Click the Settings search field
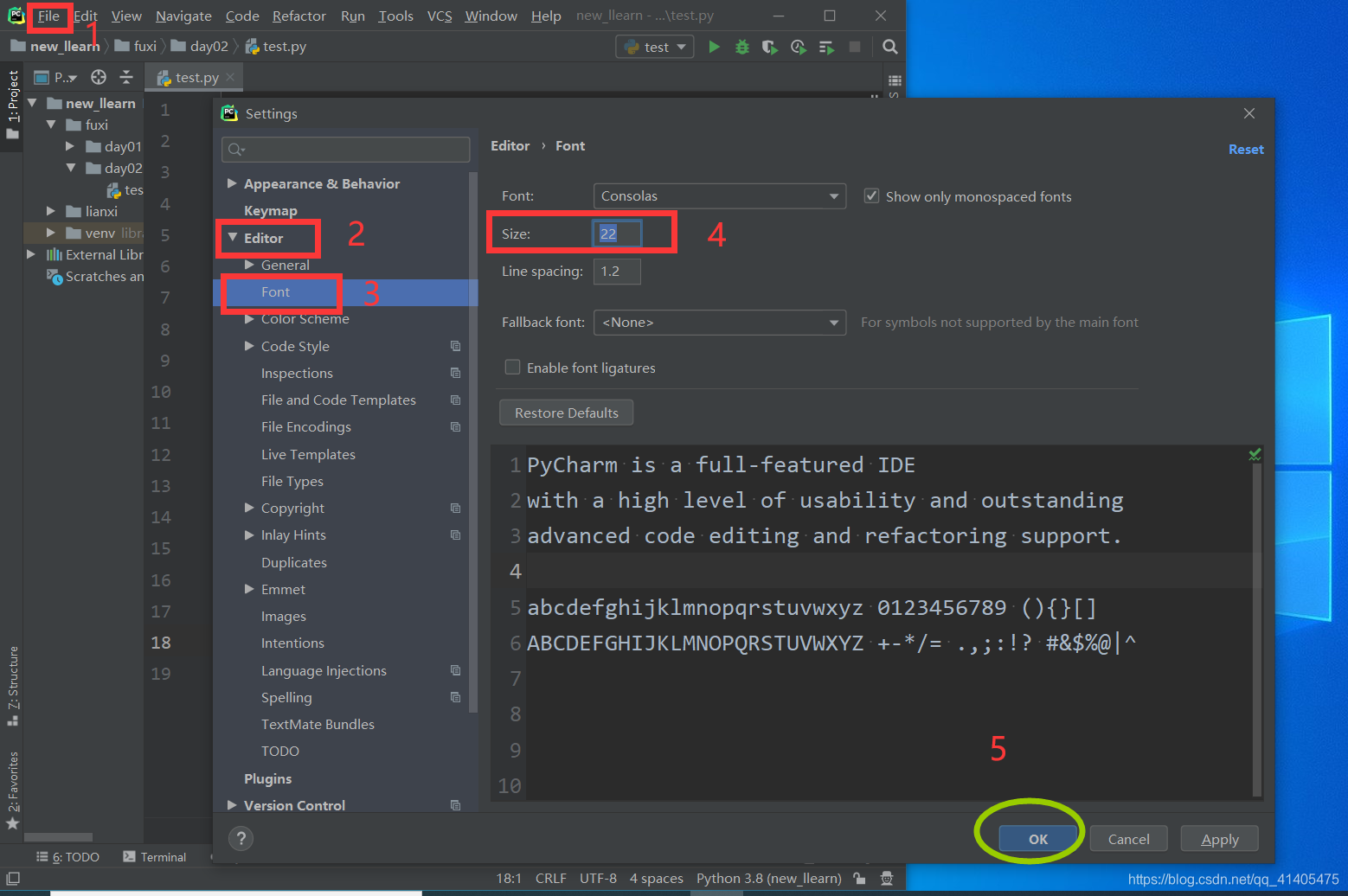 click(x=345, y=150)
